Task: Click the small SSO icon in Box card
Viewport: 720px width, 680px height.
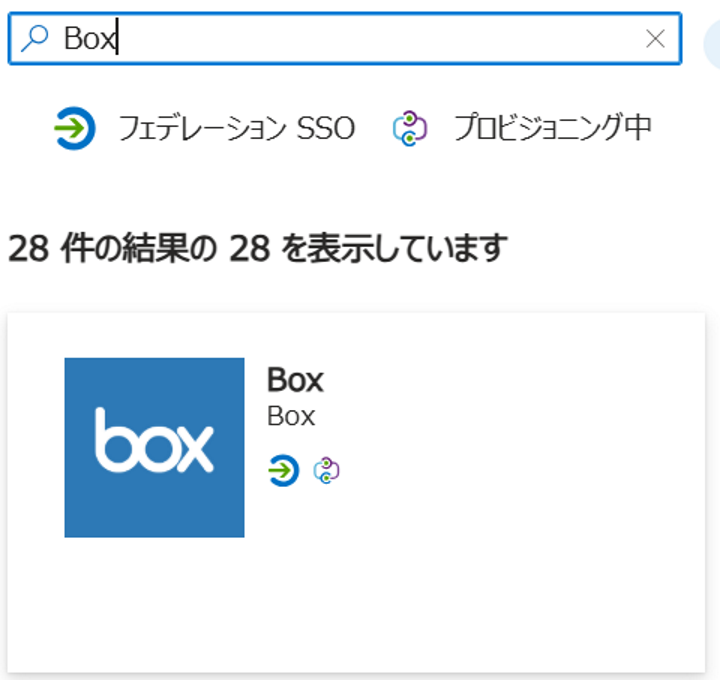Action: coord(284,470)
